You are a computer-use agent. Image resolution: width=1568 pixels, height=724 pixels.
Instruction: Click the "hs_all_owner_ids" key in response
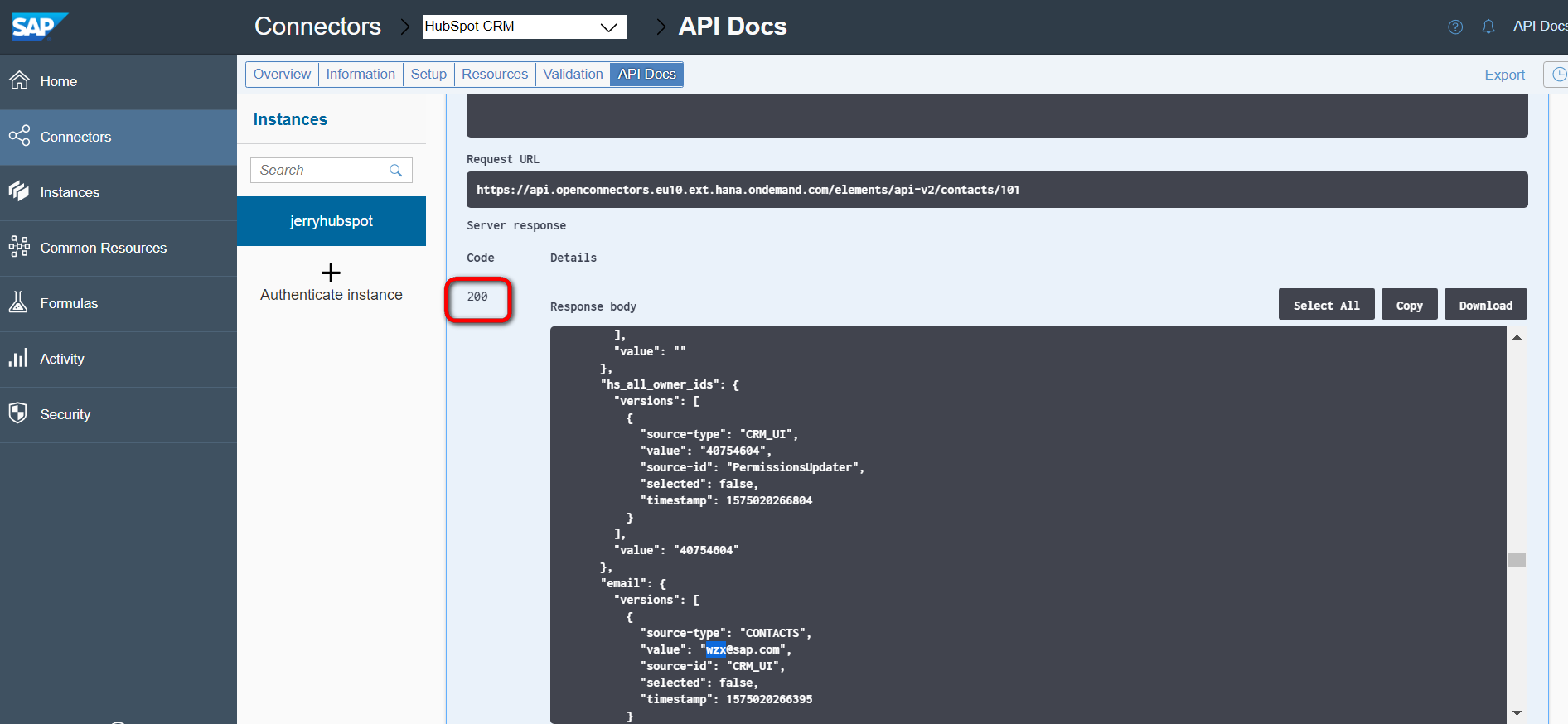pos(658,384)
